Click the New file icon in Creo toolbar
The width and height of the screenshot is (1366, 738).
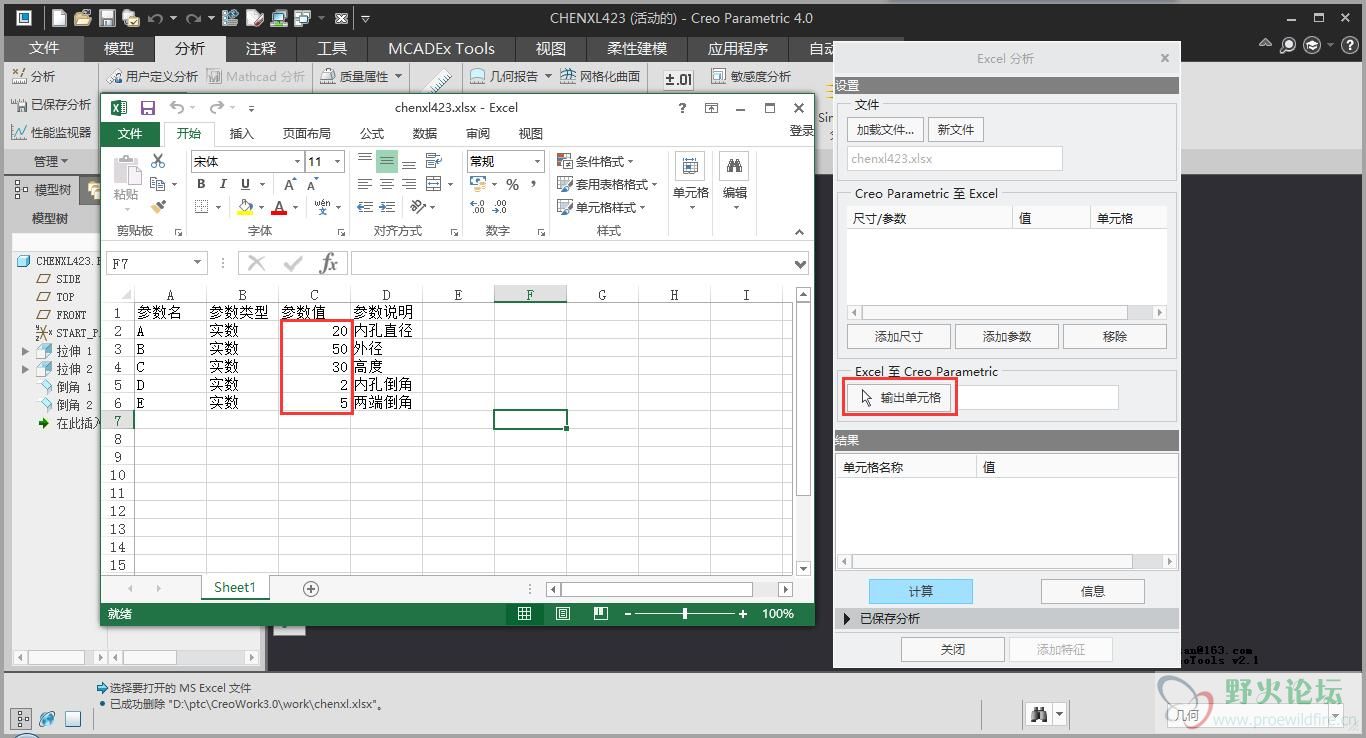point(60,18)
